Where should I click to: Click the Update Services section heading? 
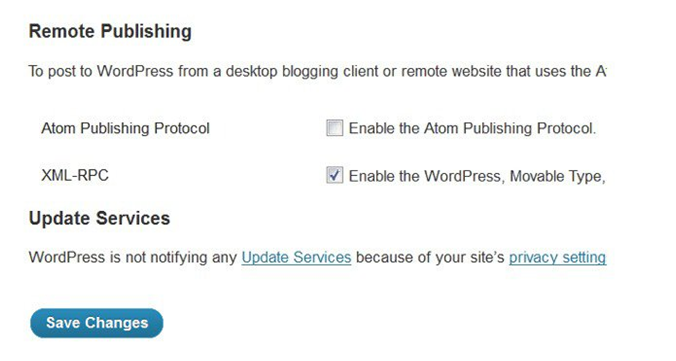[x=100, y=218]
